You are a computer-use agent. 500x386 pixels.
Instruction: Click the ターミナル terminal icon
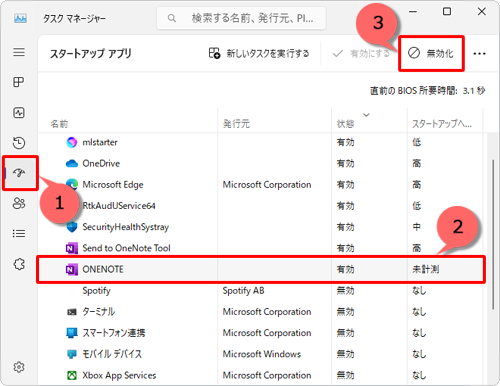72,312
